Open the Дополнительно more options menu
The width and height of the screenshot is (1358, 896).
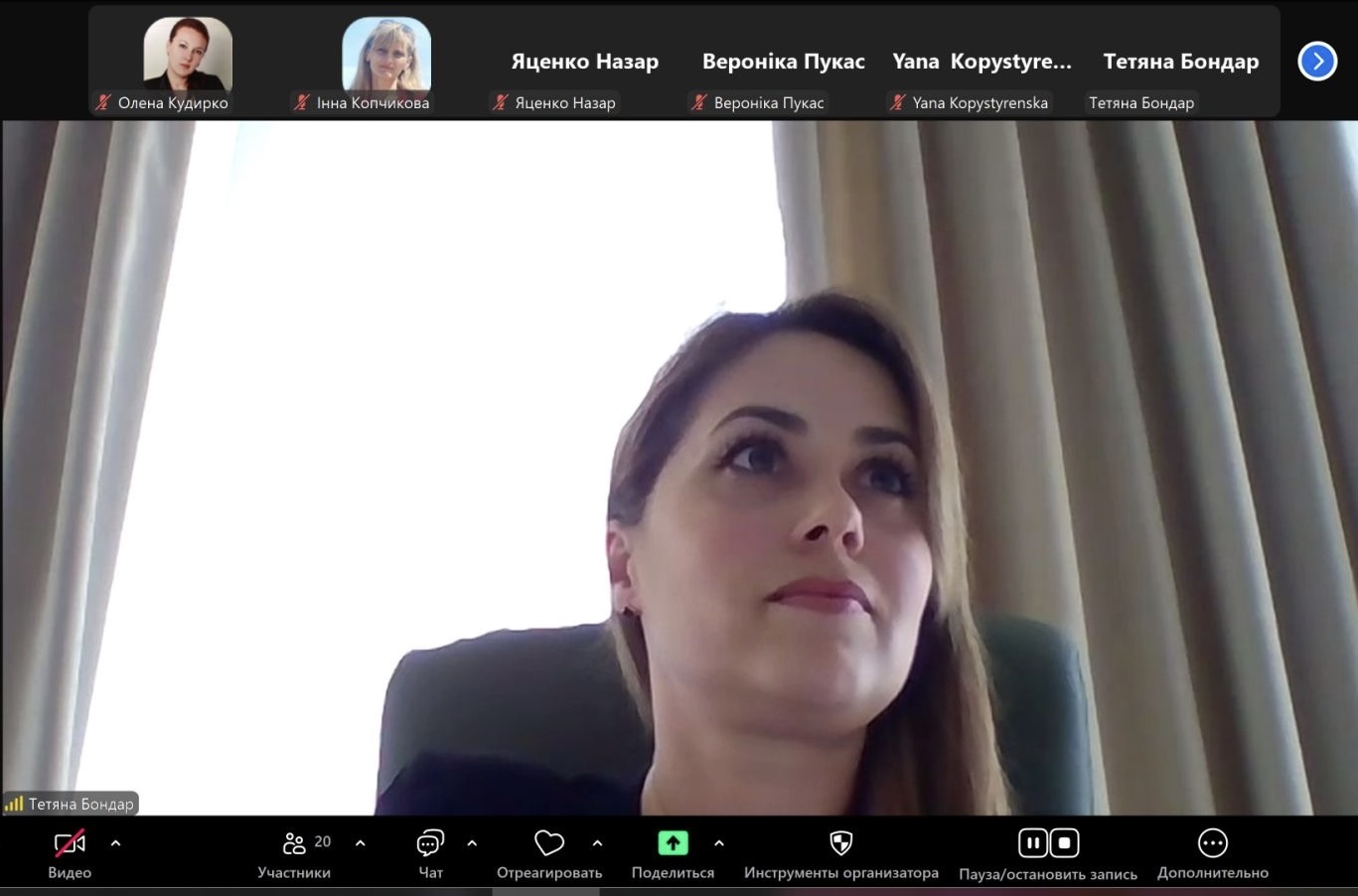click(1212, 843)
